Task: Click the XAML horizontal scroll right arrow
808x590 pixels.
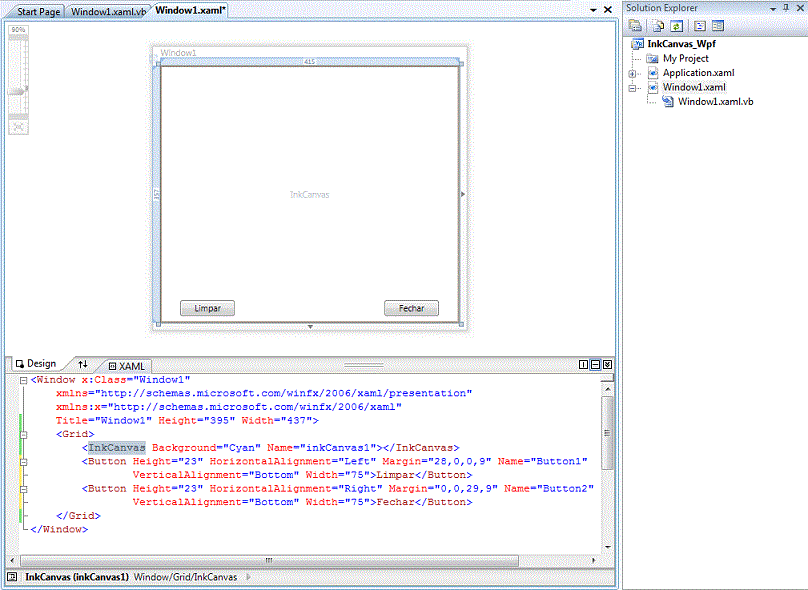Action: (594, 560)
